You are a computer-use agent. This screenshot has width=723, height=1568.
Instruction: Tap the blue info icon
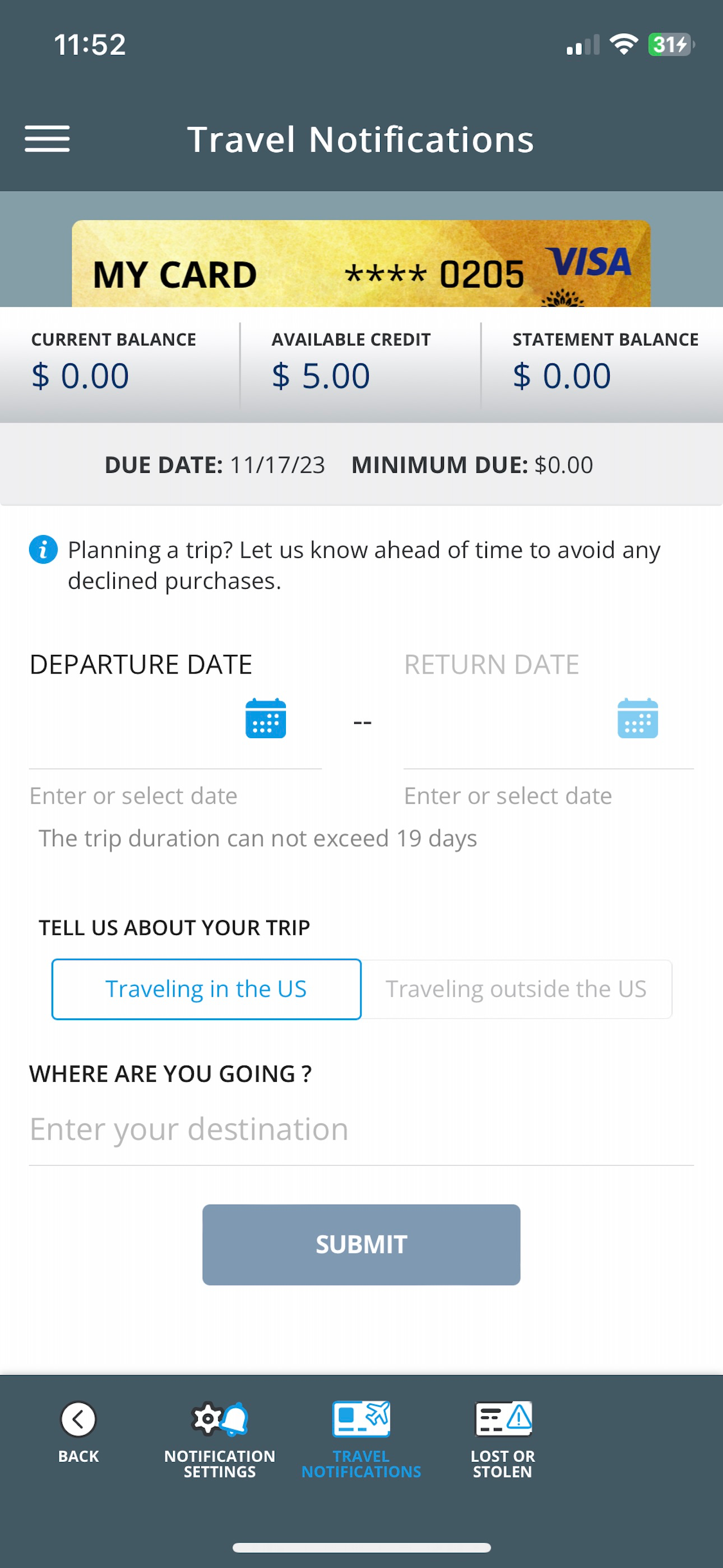click(43, 550)
